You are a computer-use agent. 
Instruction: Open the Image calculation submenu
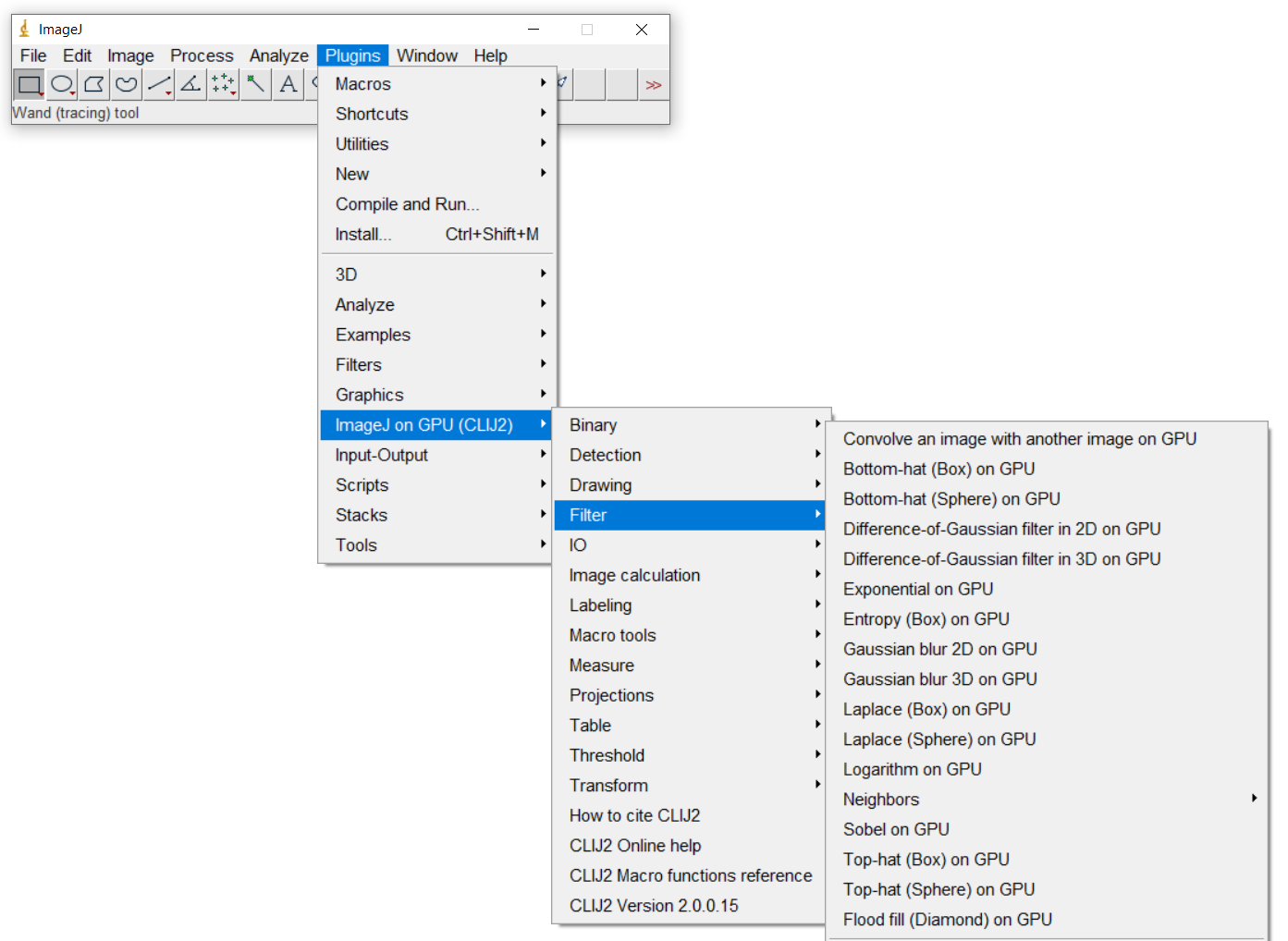point(689,575)
